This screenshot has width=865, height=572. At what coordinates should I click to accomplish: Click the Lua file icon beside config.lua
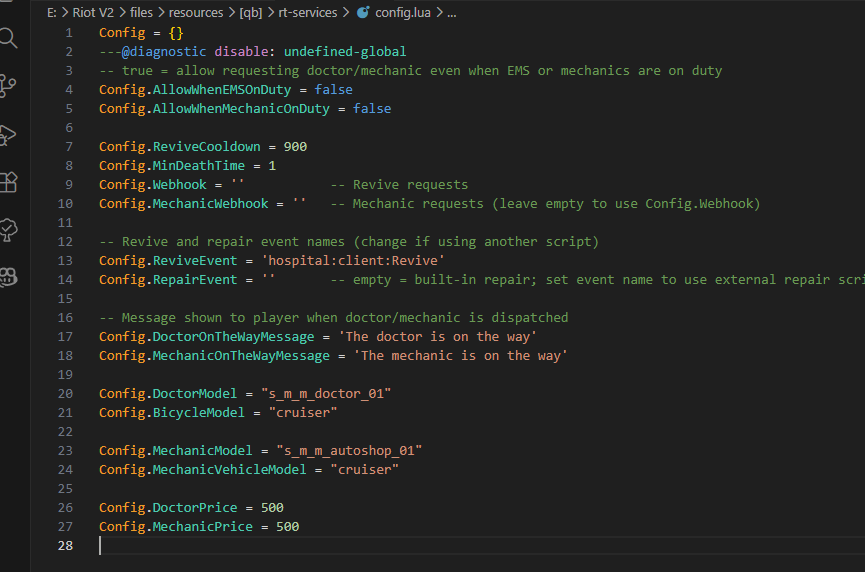(x=363, y=12)
